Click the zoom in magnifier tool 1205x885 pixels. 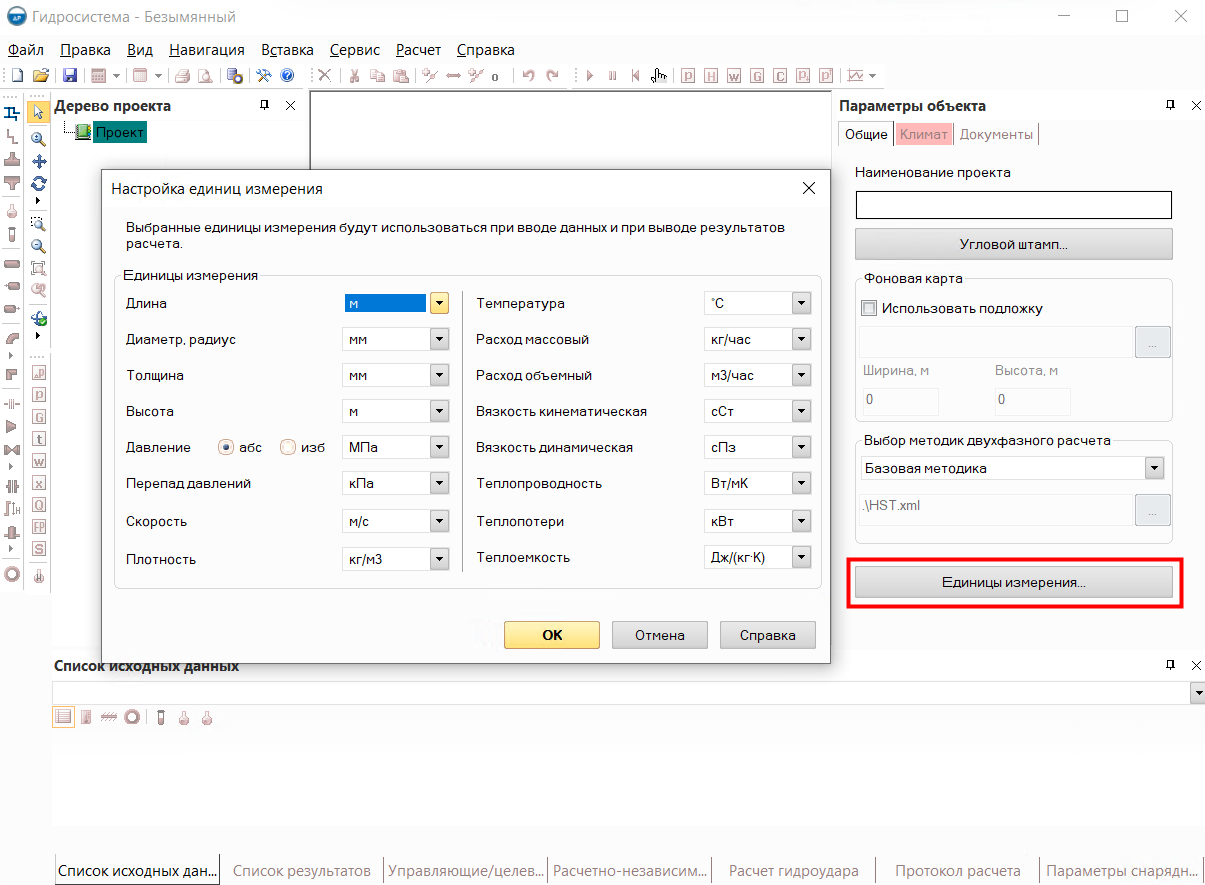point(38,138)
